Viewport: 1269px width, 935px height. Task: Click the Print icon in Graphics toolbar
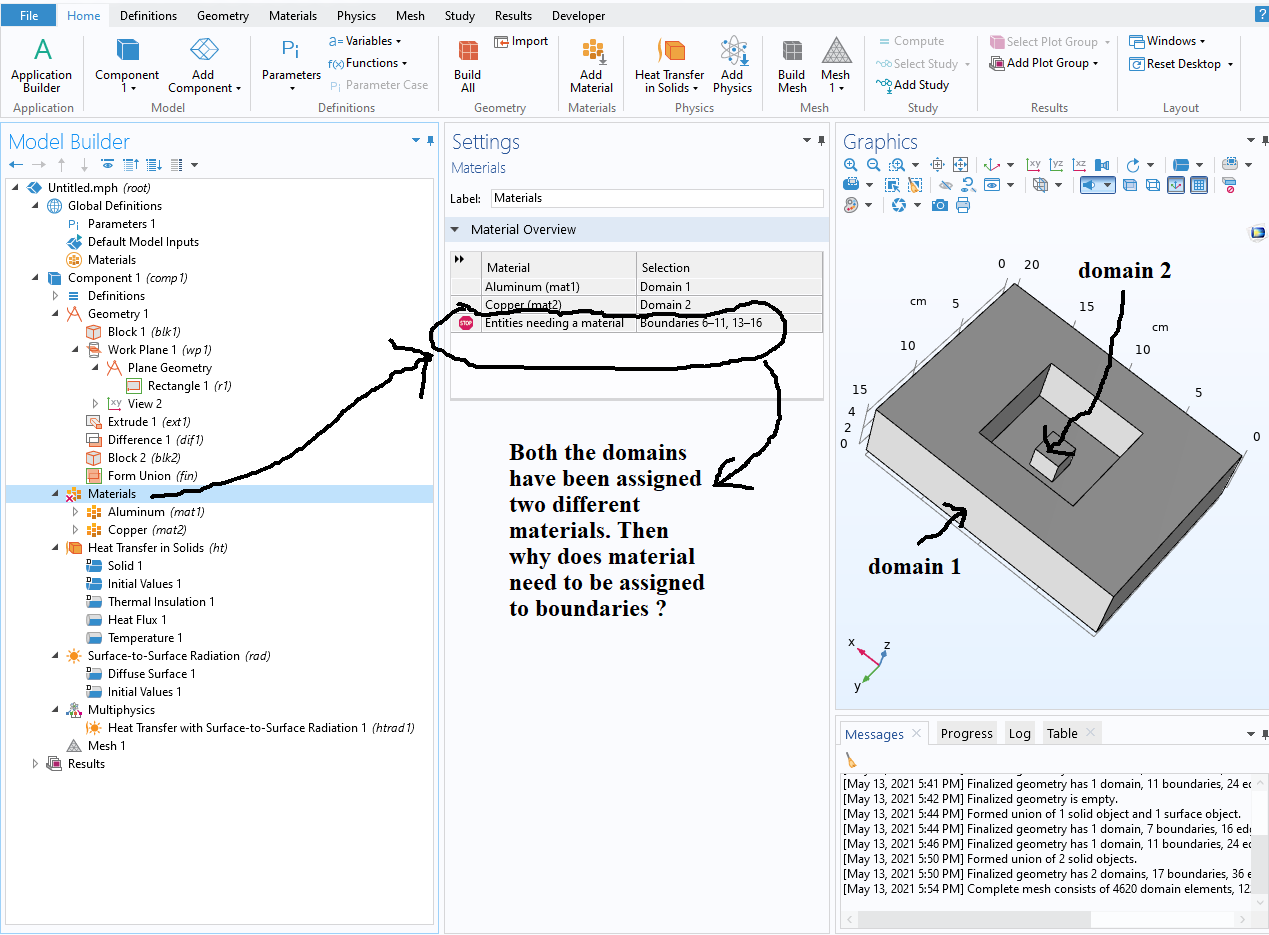(962, 205)
